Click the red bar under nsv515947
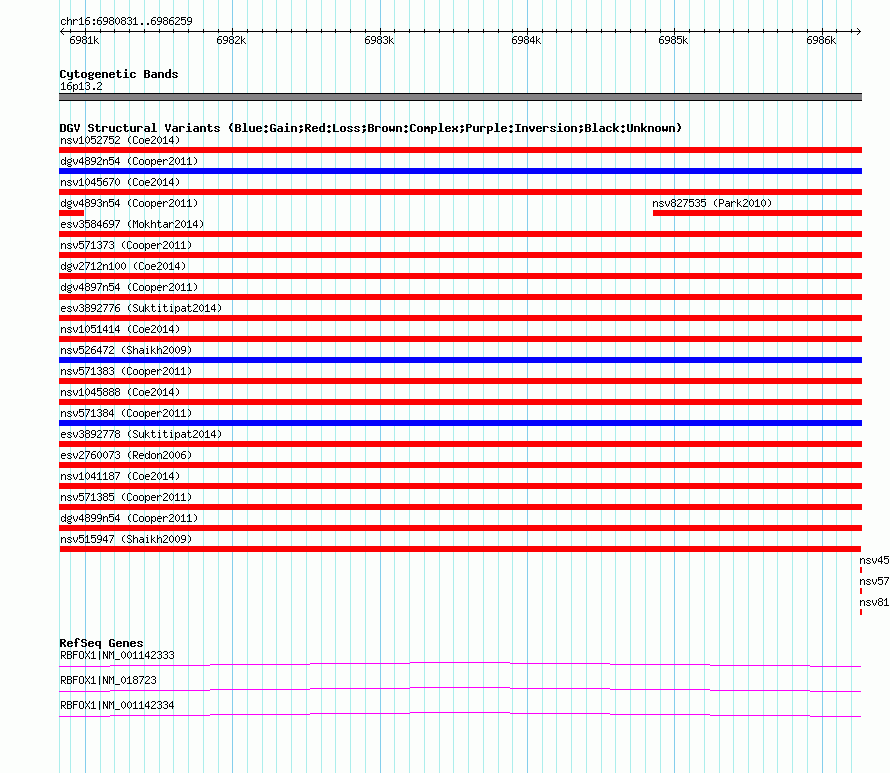Screen dimensions: 890x773 pos(460,549)
